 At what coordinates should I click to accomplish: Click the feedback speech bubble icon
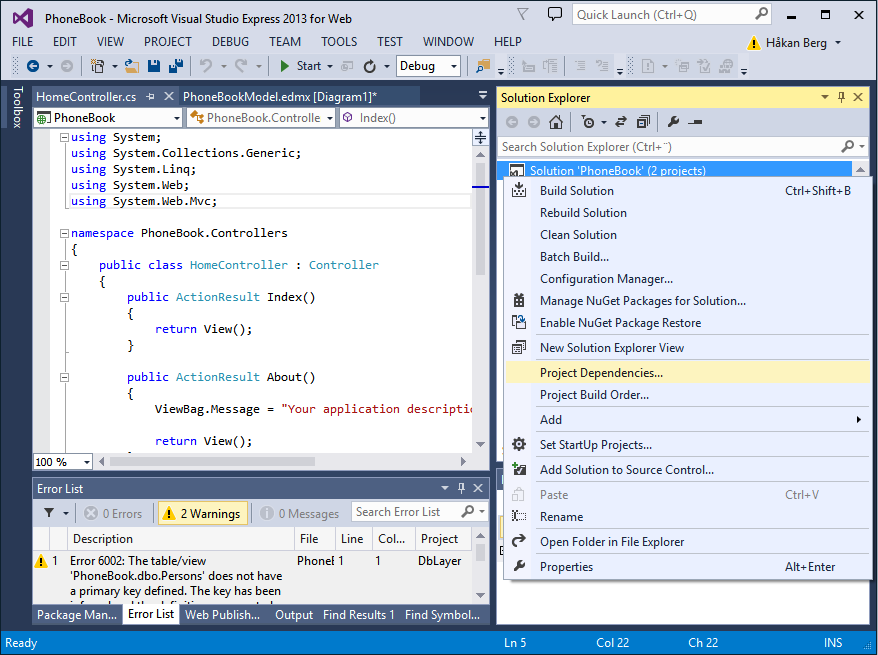554,15
